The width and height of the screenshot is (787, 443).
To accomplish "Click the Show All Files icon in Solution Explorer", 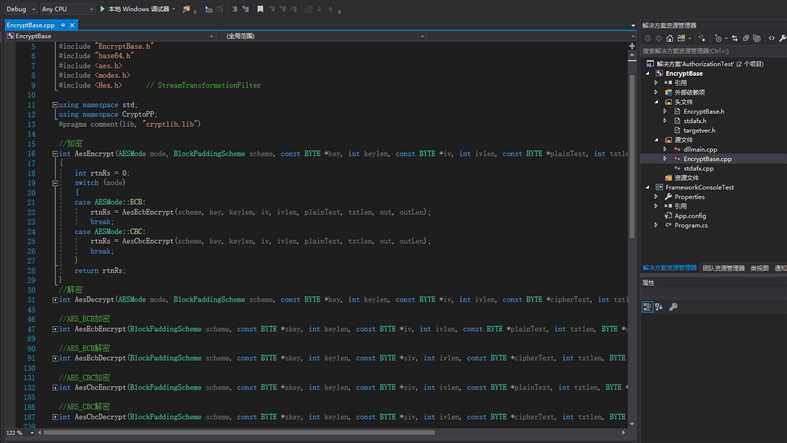I will point(757,38).
